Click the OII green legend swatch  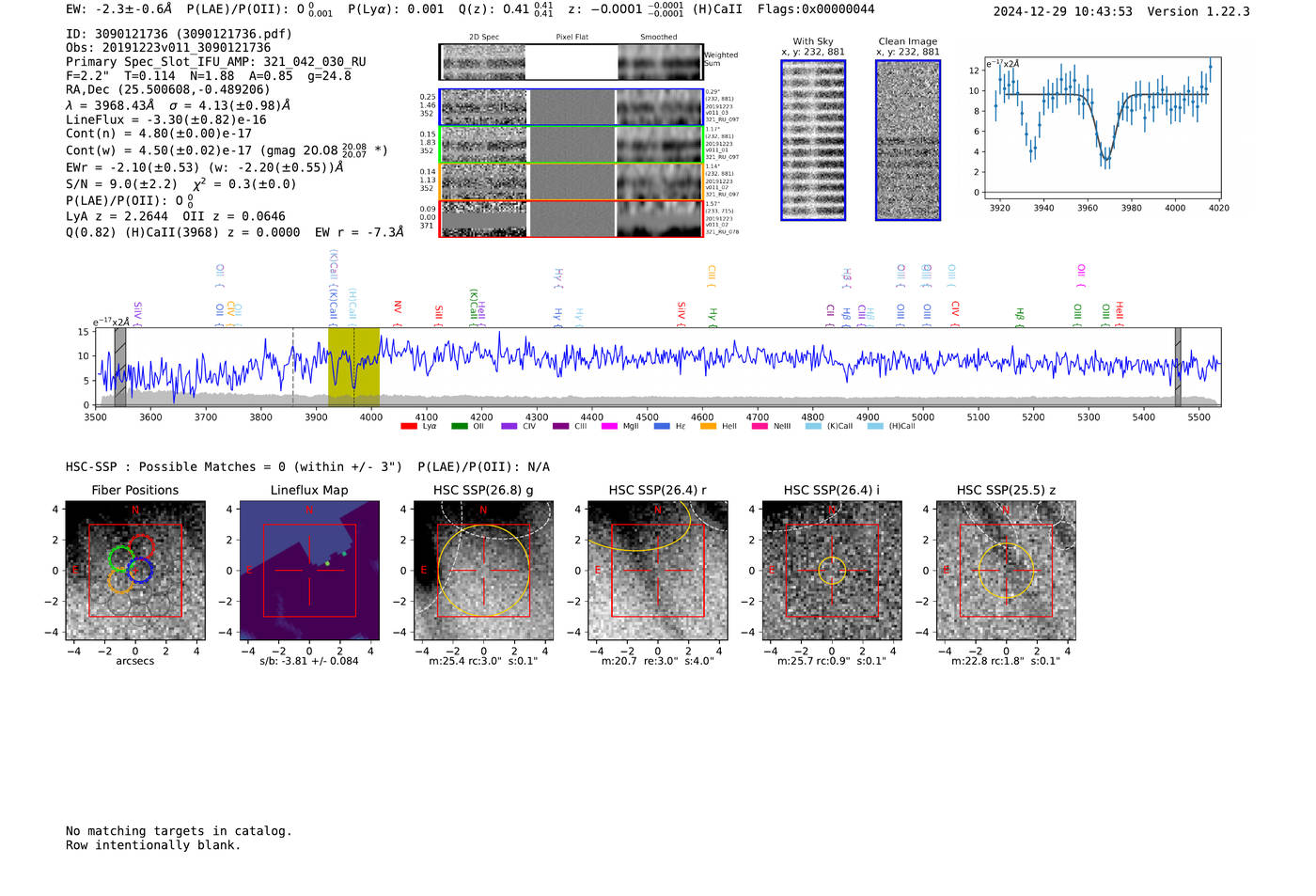pyautogui.click(x=459, y=426)
